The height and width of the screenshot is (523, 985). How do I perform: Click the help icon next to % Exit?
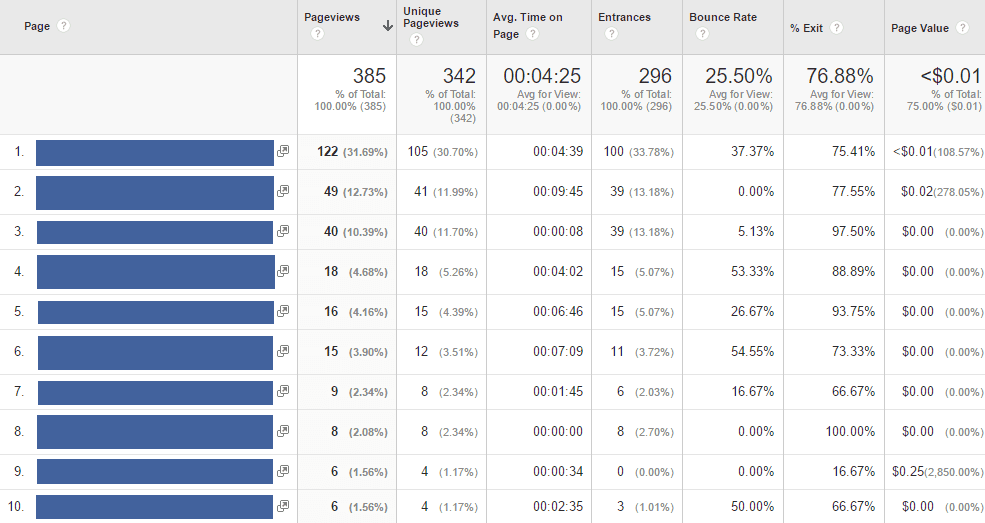[836, 28]
